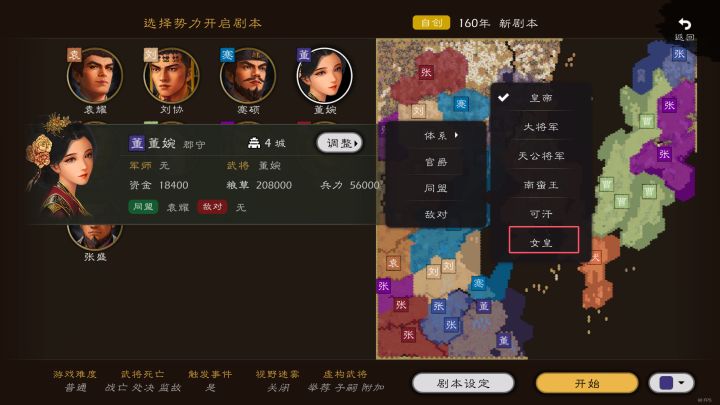This screenshot has height=405, width=720.
Task: Click the red 张 map marker at top
Action: (426, 72)
